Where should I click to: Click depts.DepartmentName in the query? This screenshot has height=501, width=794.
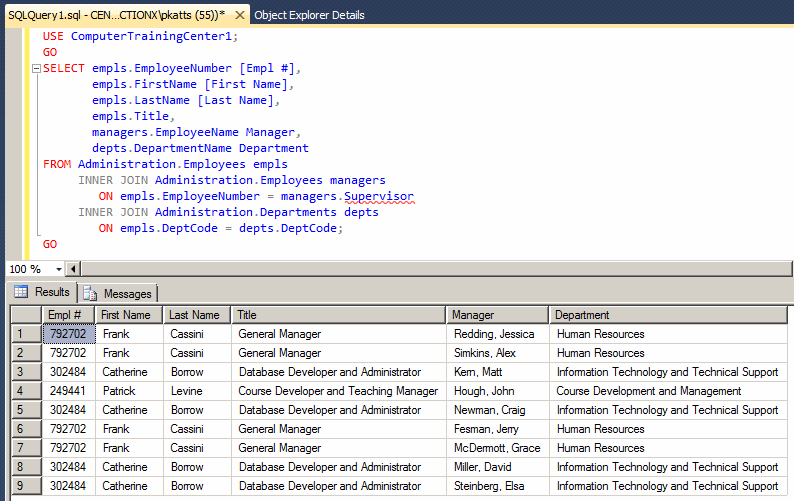162,148
